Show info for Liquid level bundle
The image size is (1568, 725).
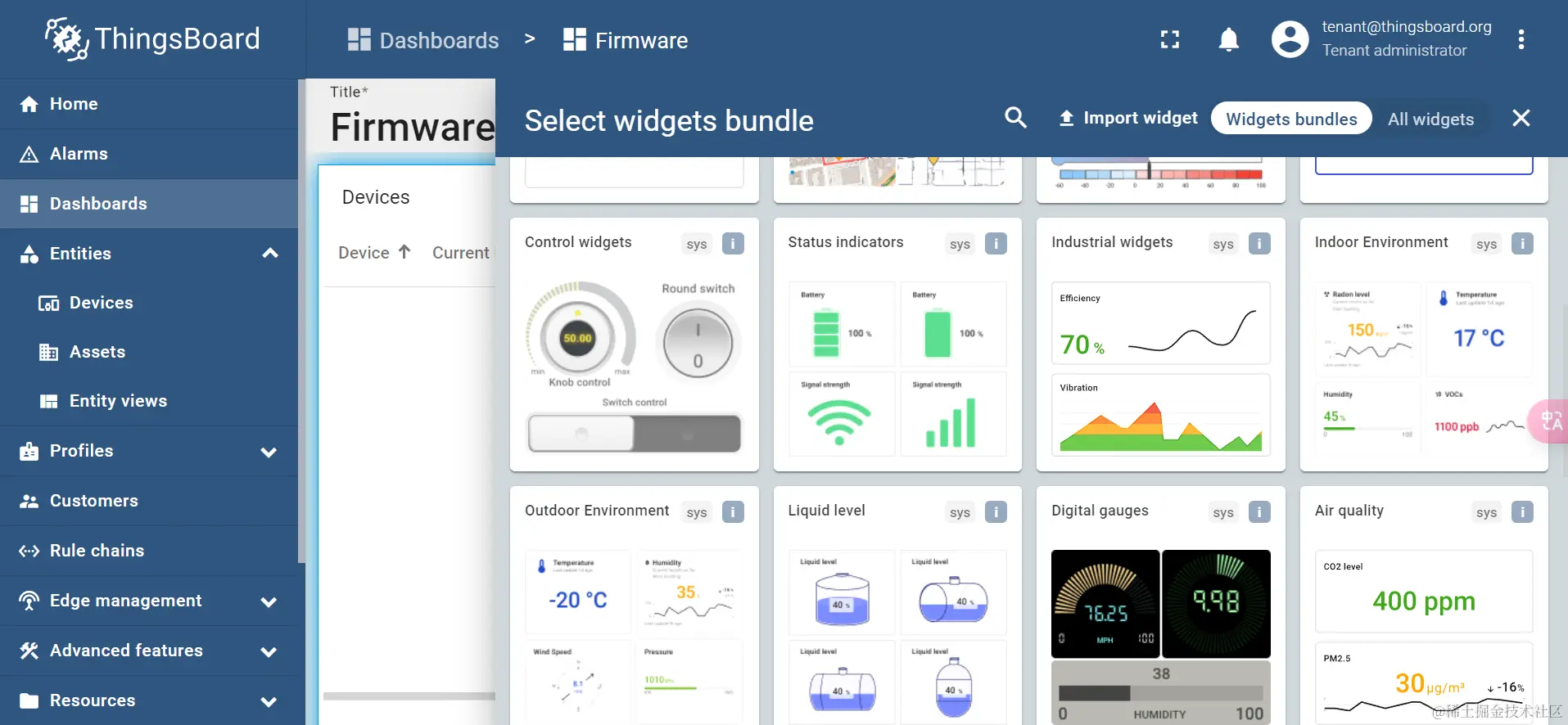coord(996,511)
